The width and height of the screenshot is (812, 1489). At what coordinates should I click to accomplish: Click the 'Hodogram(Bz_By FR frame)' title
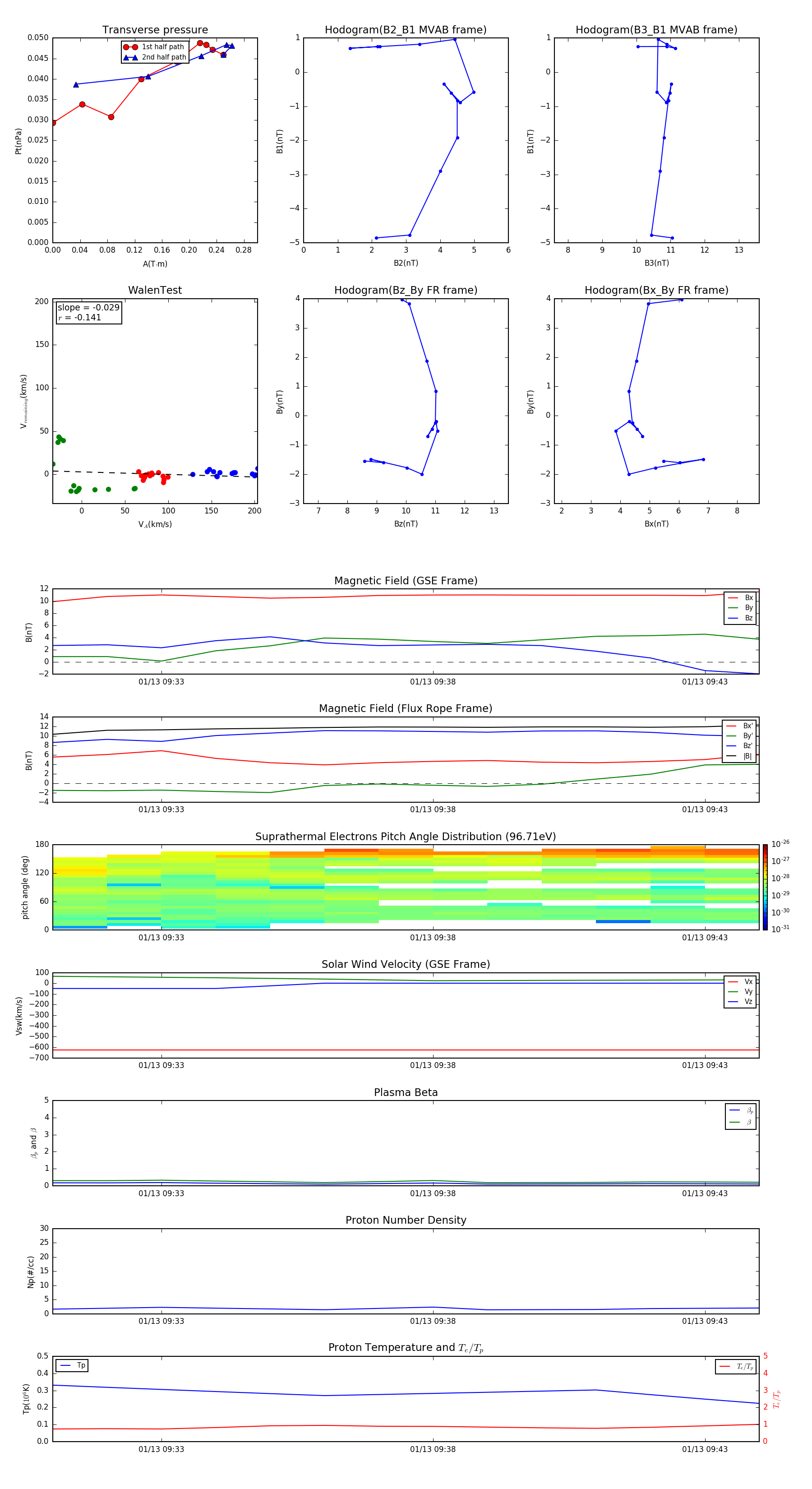406,290
